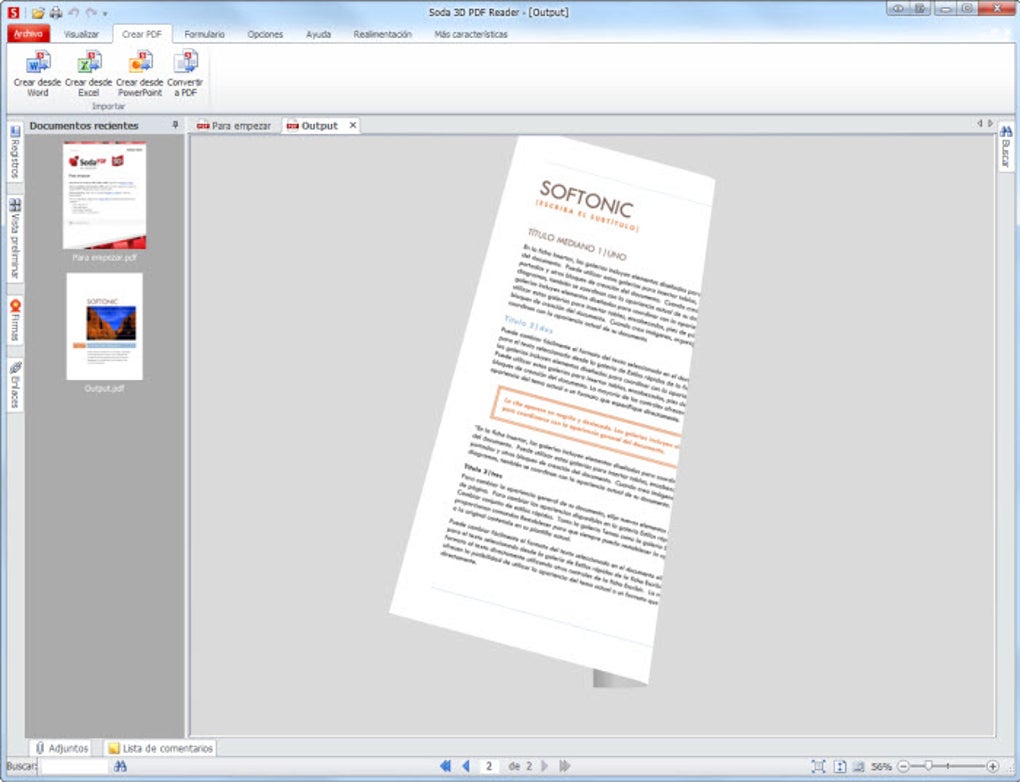The image size is (1020, 782).
Task: Redo the last action
Action: (90, 12)
